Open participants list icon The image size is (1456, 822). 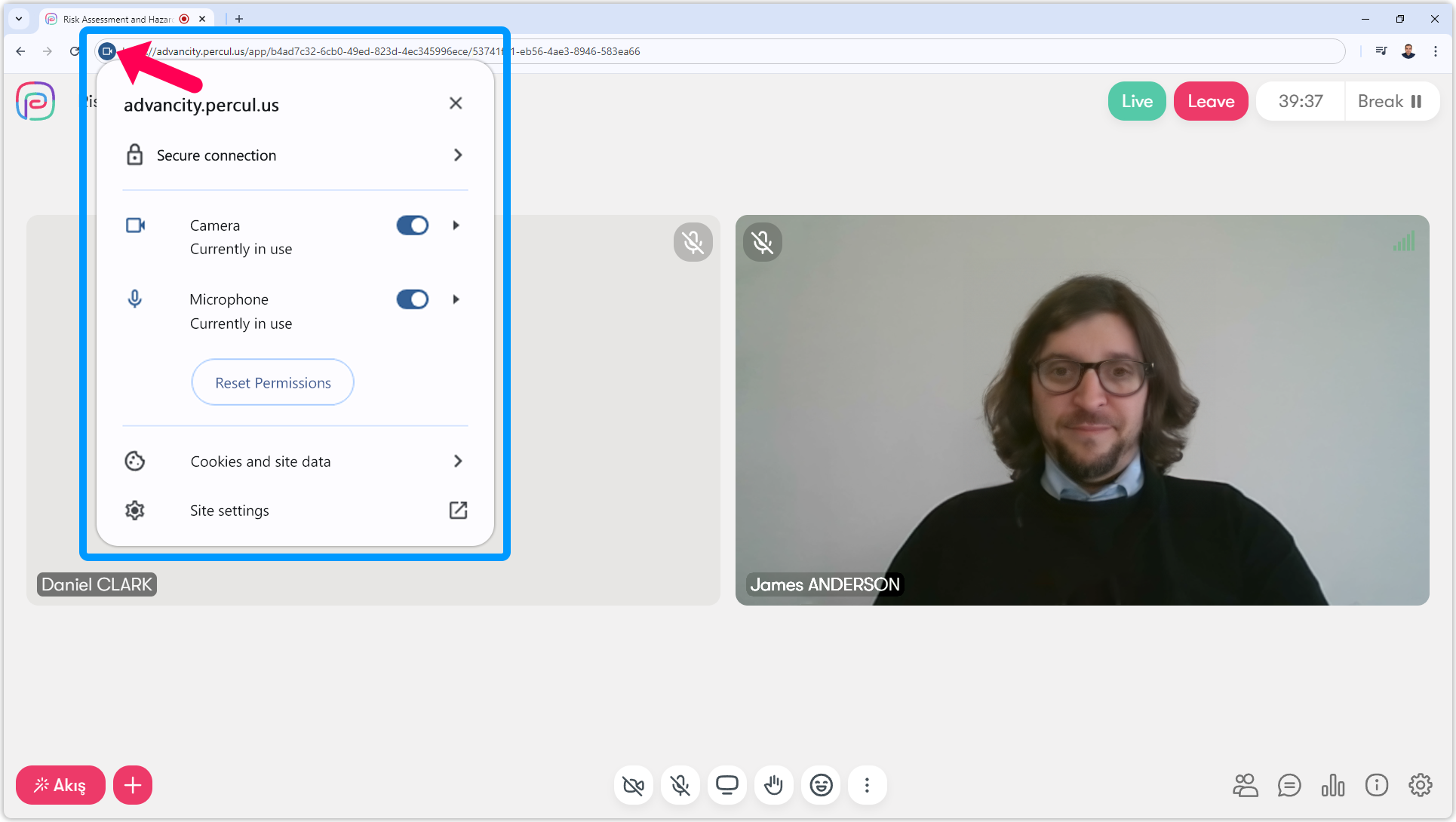(x=1245, y=785)
